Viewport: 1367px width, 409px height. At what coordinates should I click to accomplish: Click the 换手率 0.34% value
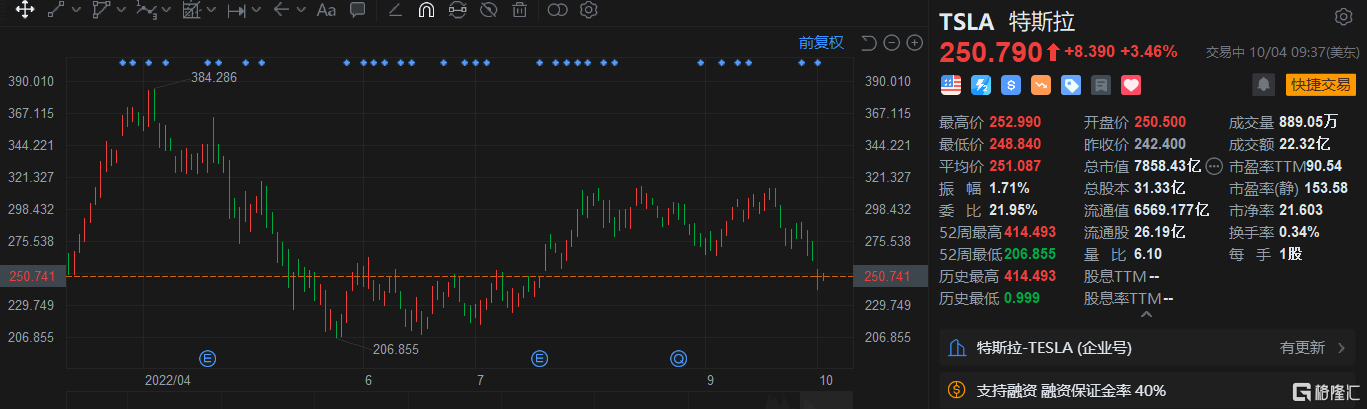(1299, 232)
